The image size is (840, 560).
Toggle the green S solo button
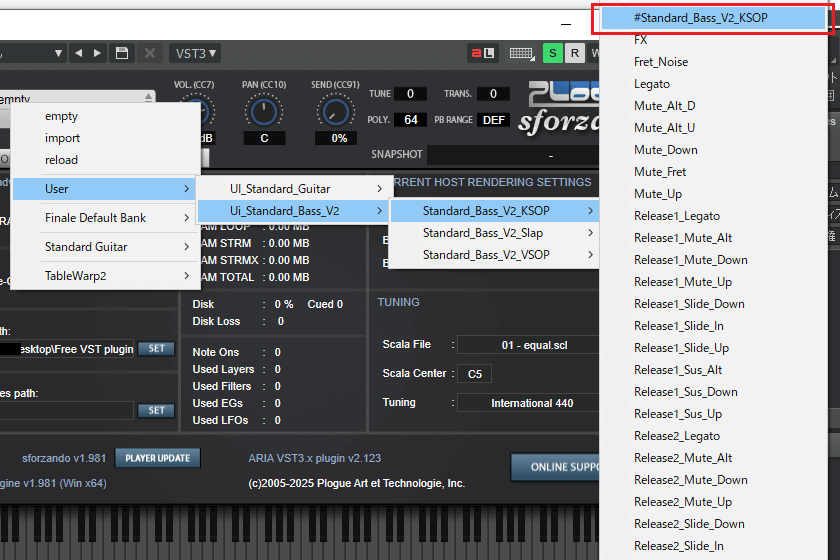[552, 53]
